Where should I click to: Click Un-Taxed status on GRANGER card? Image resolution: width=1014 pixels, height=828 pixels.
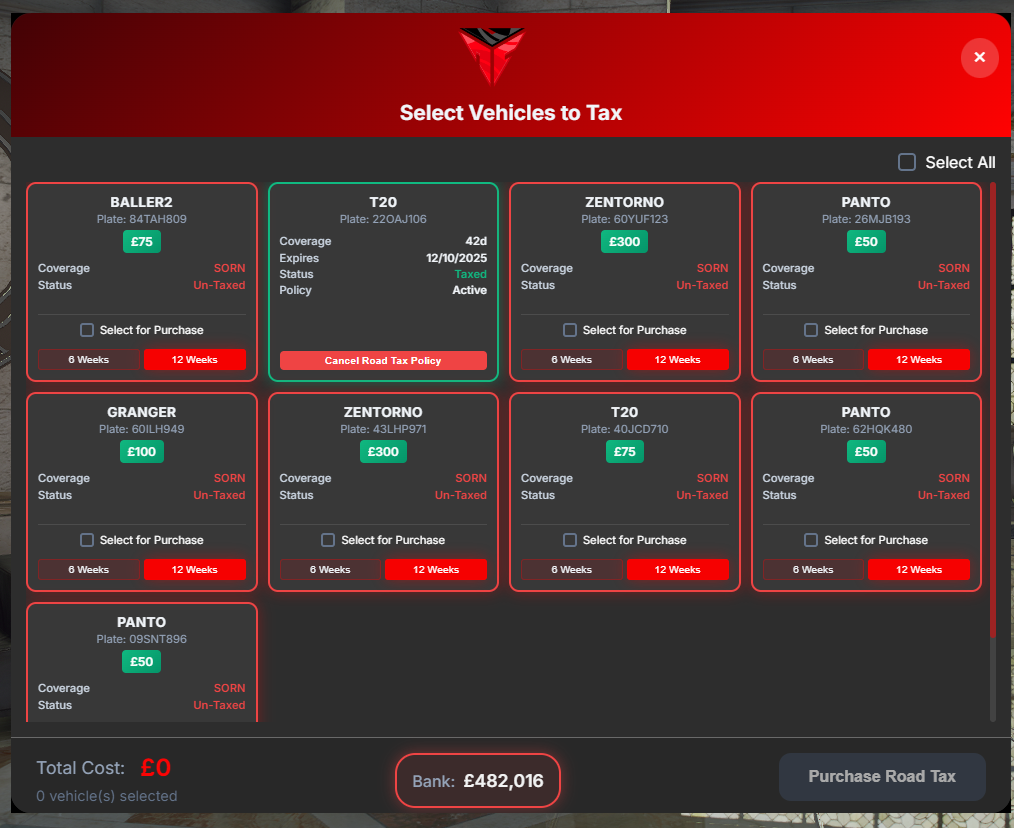coord(219,496)
